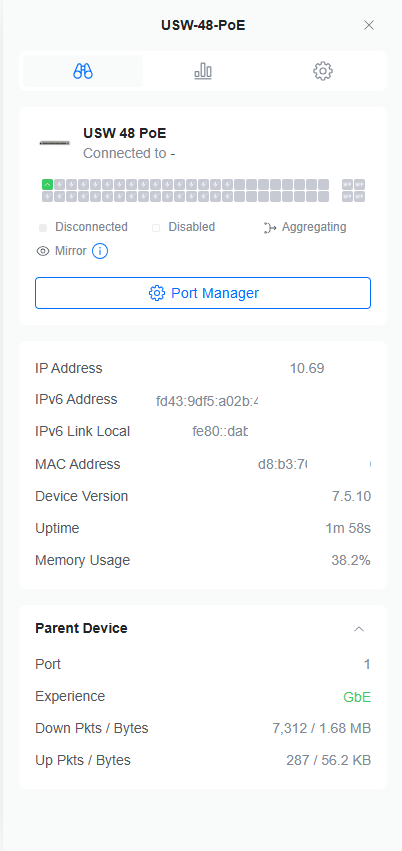Open the device settings gear tab
This screenshot has height=851, width=402.
323,71
